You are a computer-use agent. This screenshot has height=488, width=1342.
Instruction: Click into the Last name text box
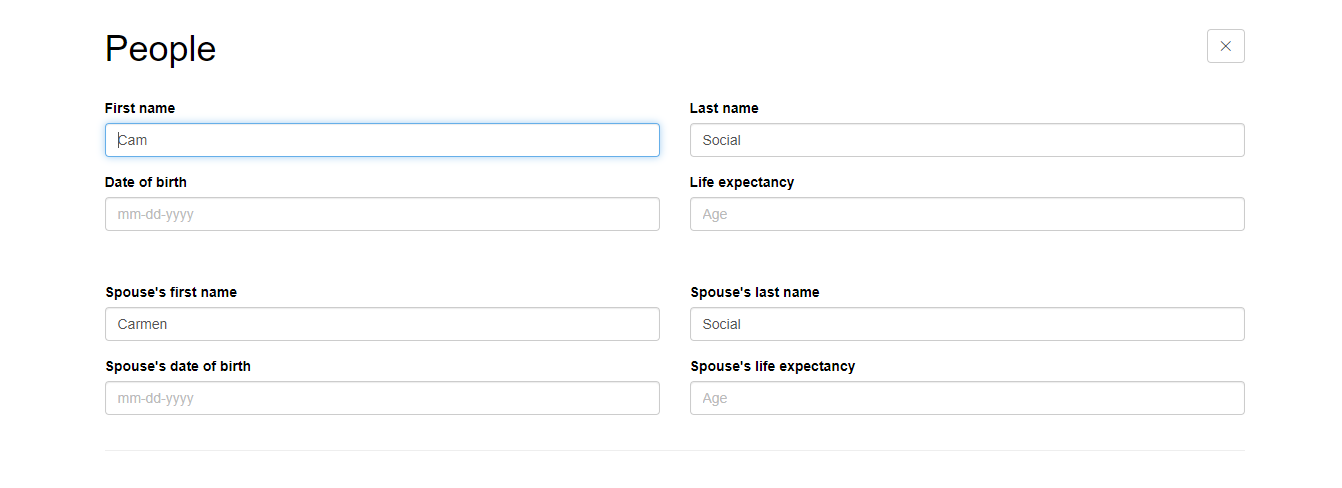966,140
